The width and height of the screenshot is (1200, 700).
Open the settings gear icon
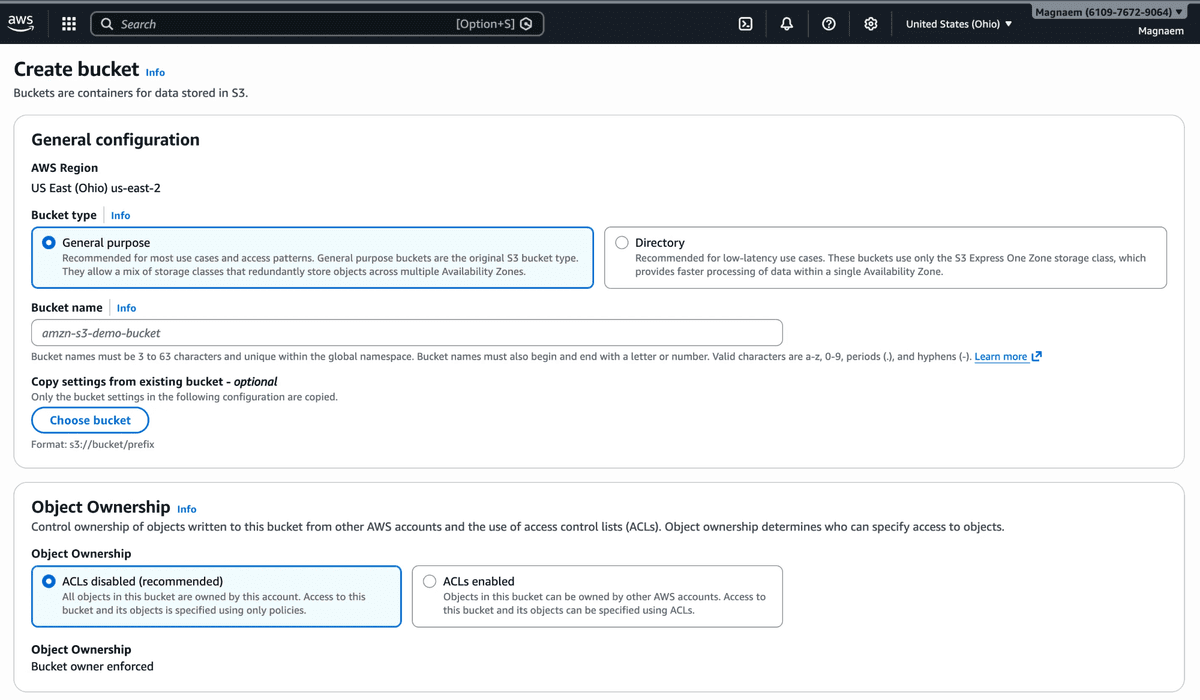point(871,24)
